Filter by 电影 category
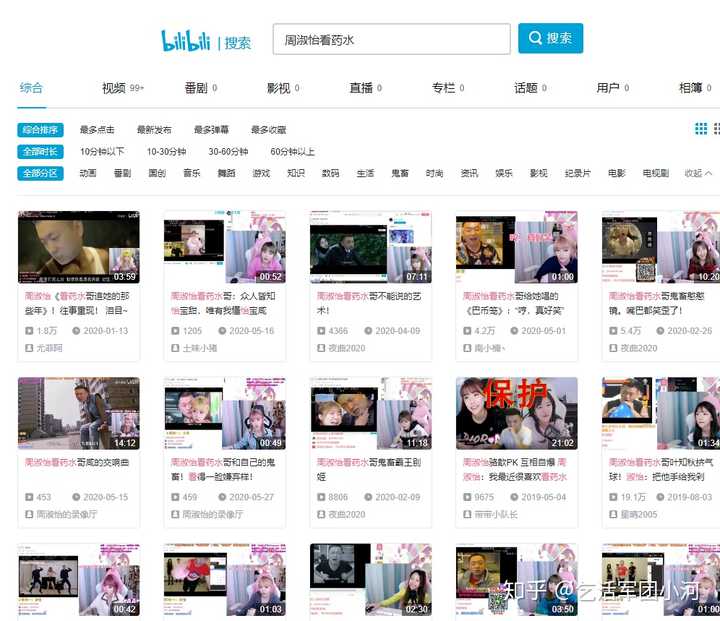 click(x=617, y=173)
